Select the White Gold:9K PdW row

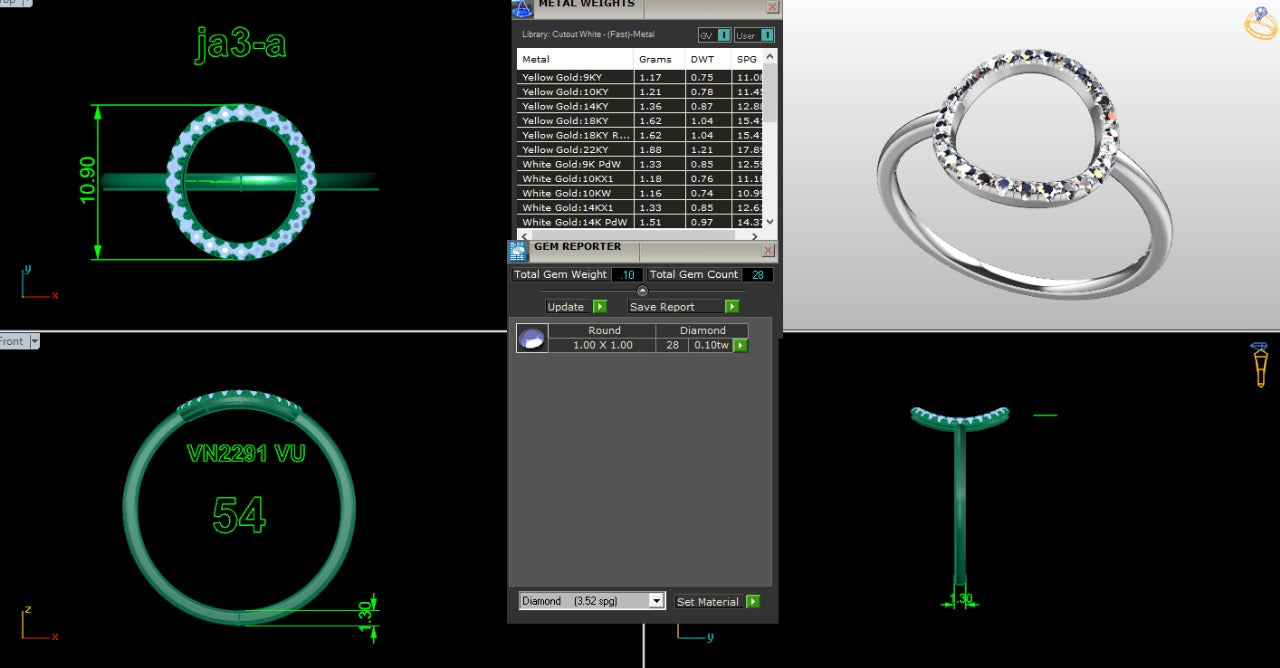point(640,164)
